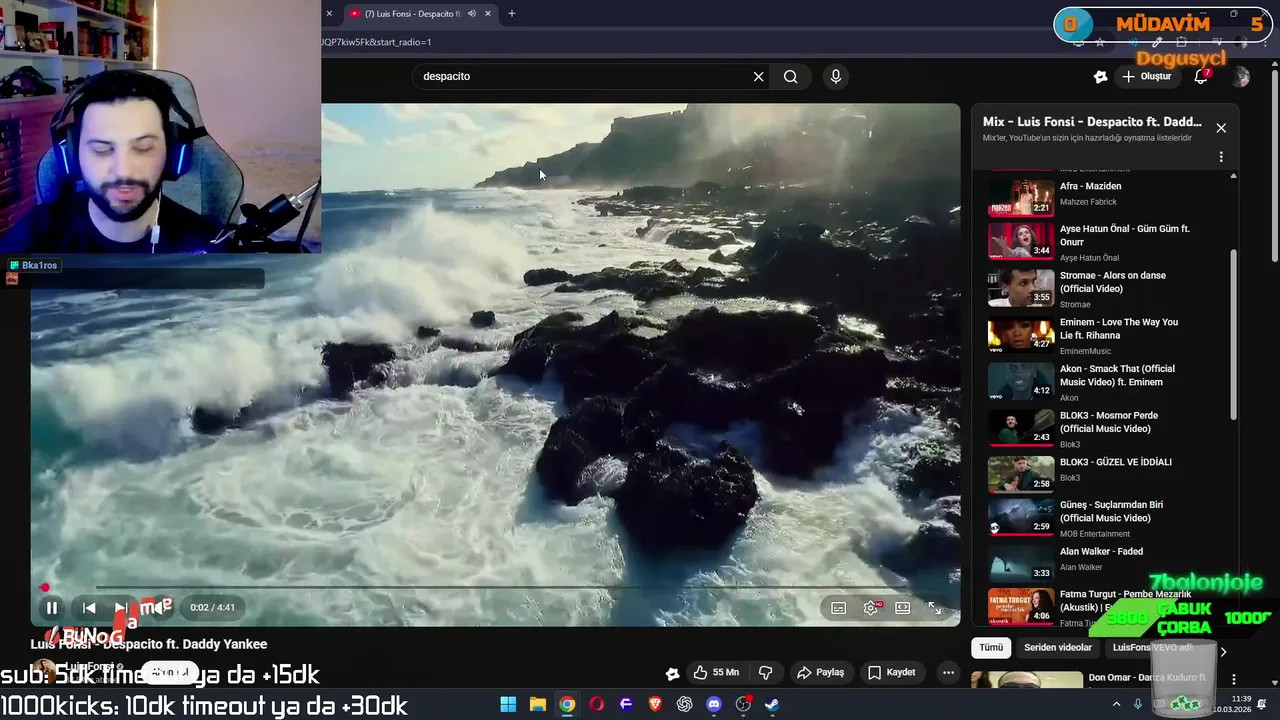
Task: Open a new browser tab
Action: click(512, 14)
